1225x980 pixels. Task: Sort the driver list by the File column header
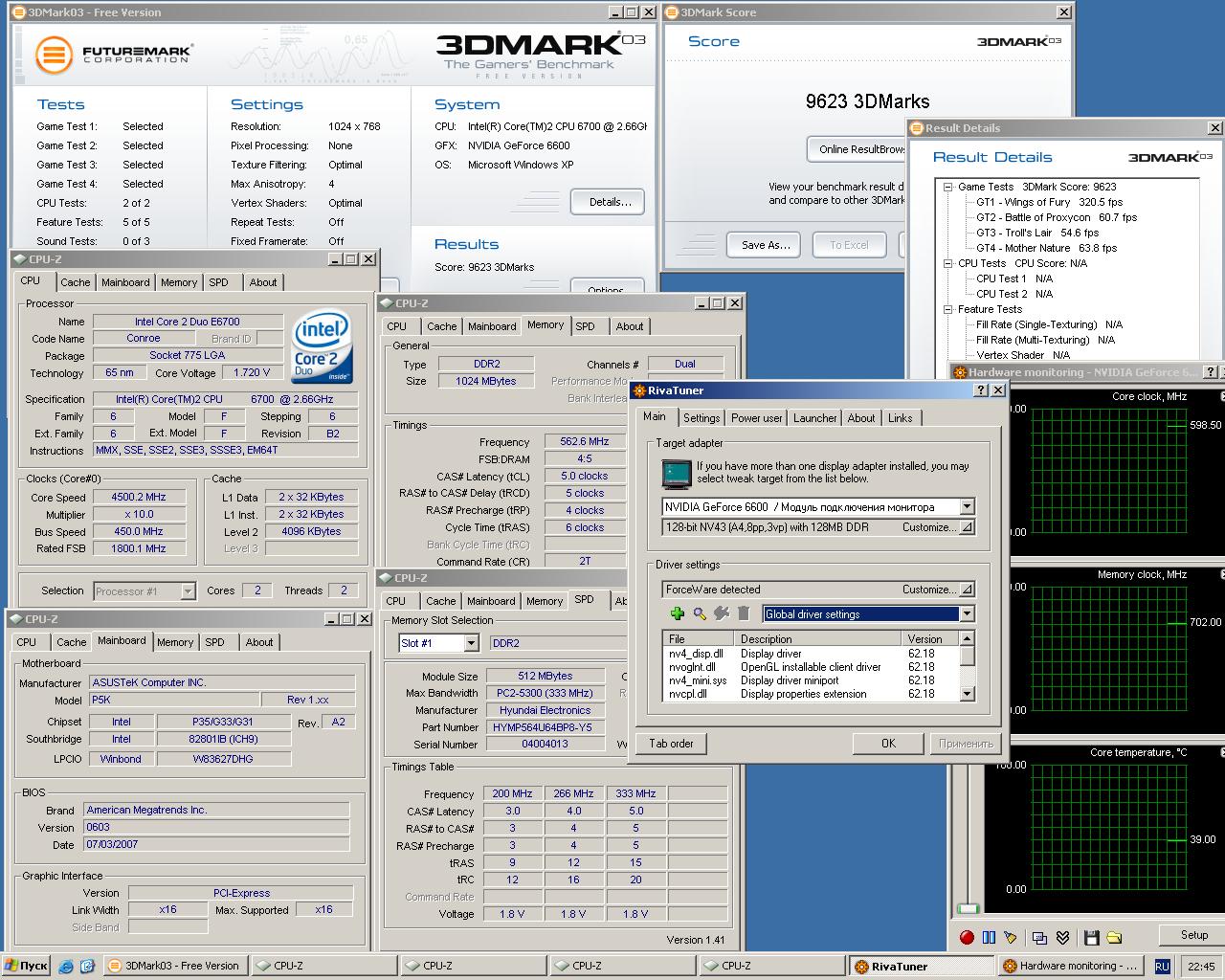(x=699, y=638)
